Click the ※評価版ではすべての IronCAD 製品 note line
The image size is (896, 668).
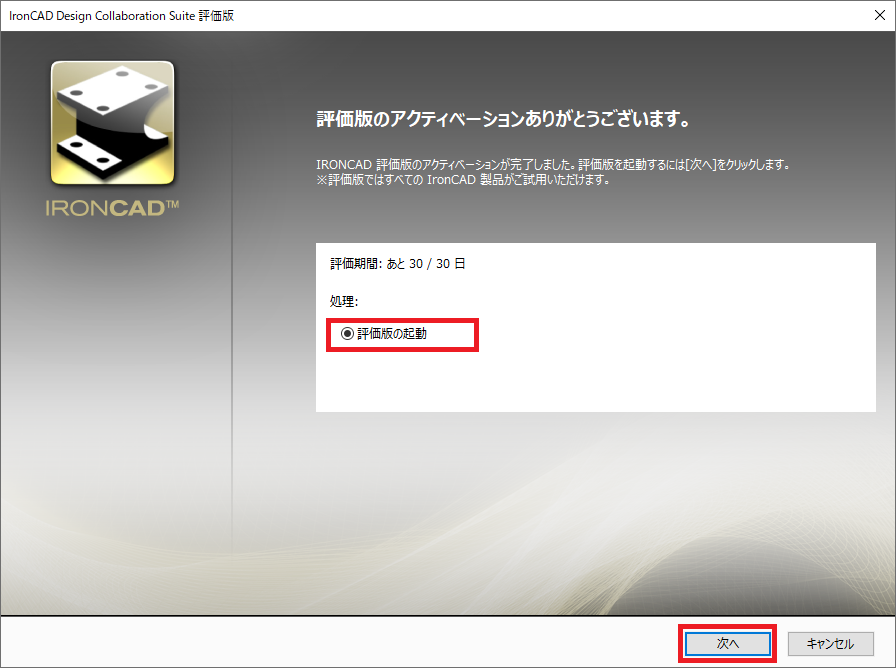coord(461,181)
